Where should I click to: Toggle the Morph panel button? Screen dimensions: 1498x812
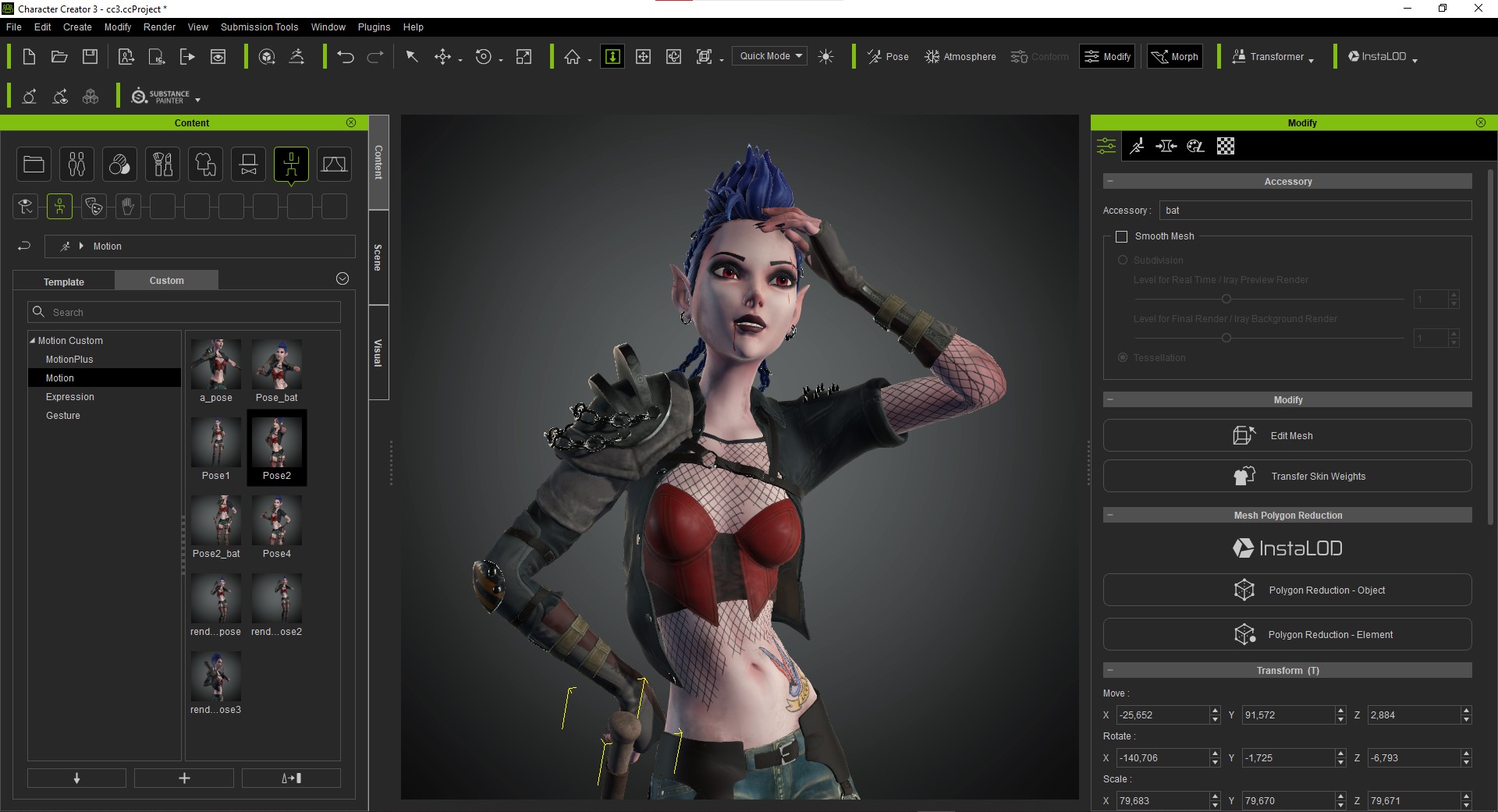(x=1175, y=56)
